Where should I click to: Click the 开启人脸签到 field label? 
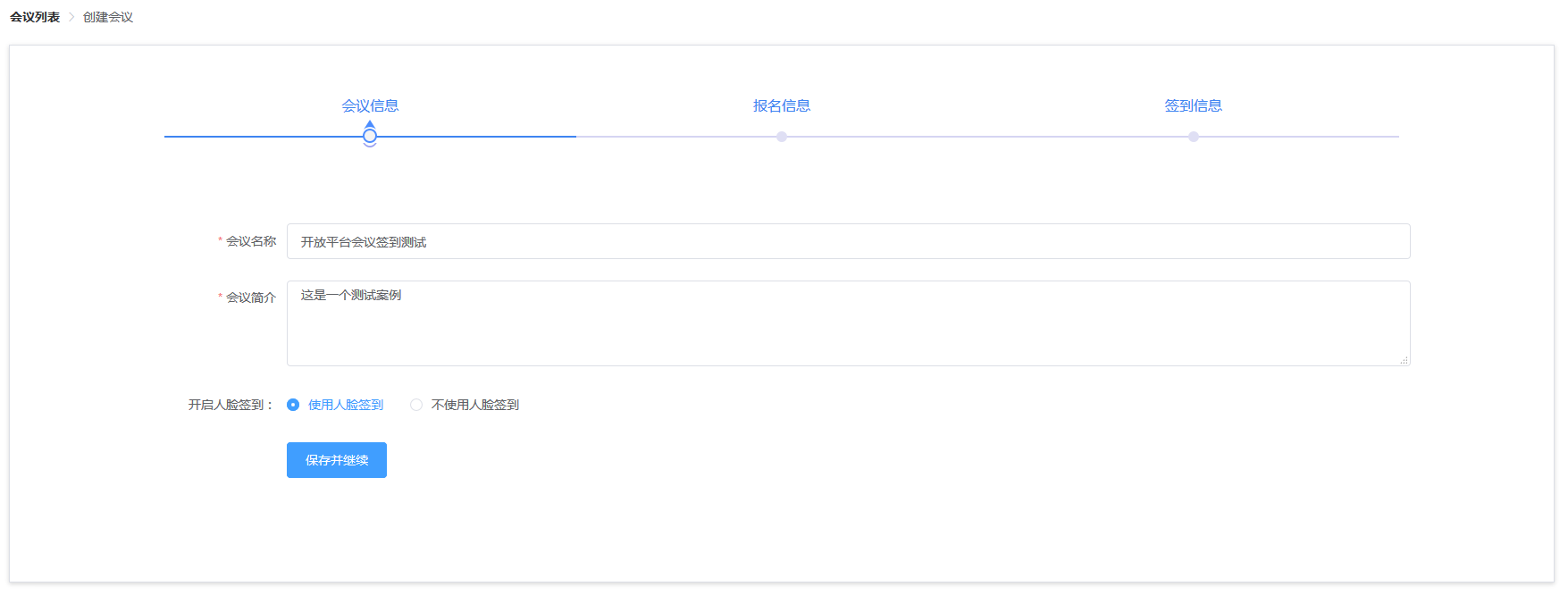231,405
